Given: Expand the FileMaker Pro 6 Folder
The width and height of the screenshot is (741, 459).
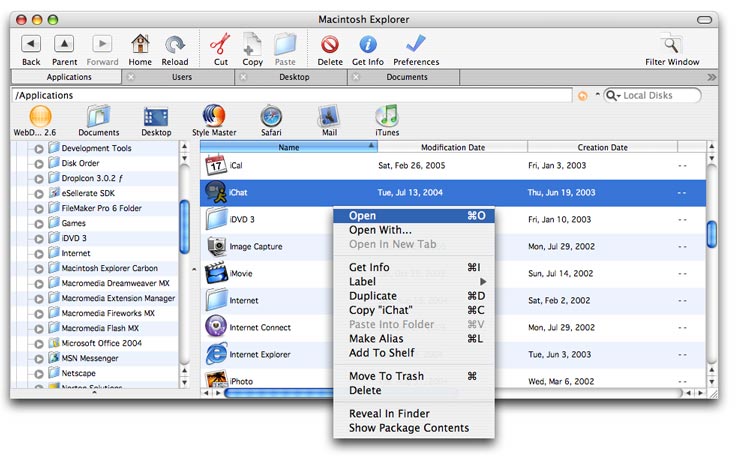Looking at the screenshot, I should 39,209.
